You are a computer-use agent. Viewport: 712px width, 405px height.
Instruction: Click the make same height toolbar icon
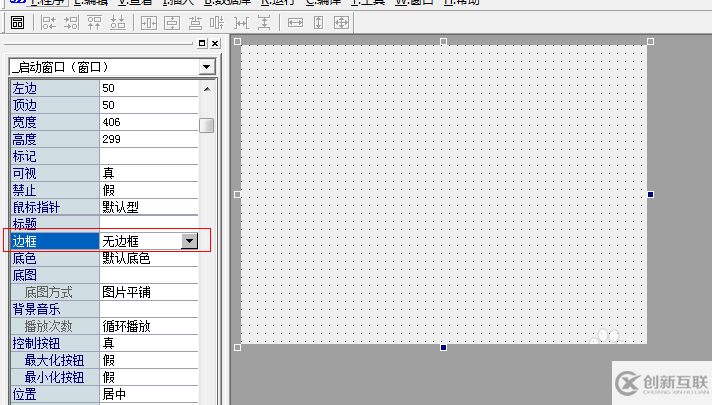pos(318,22)
